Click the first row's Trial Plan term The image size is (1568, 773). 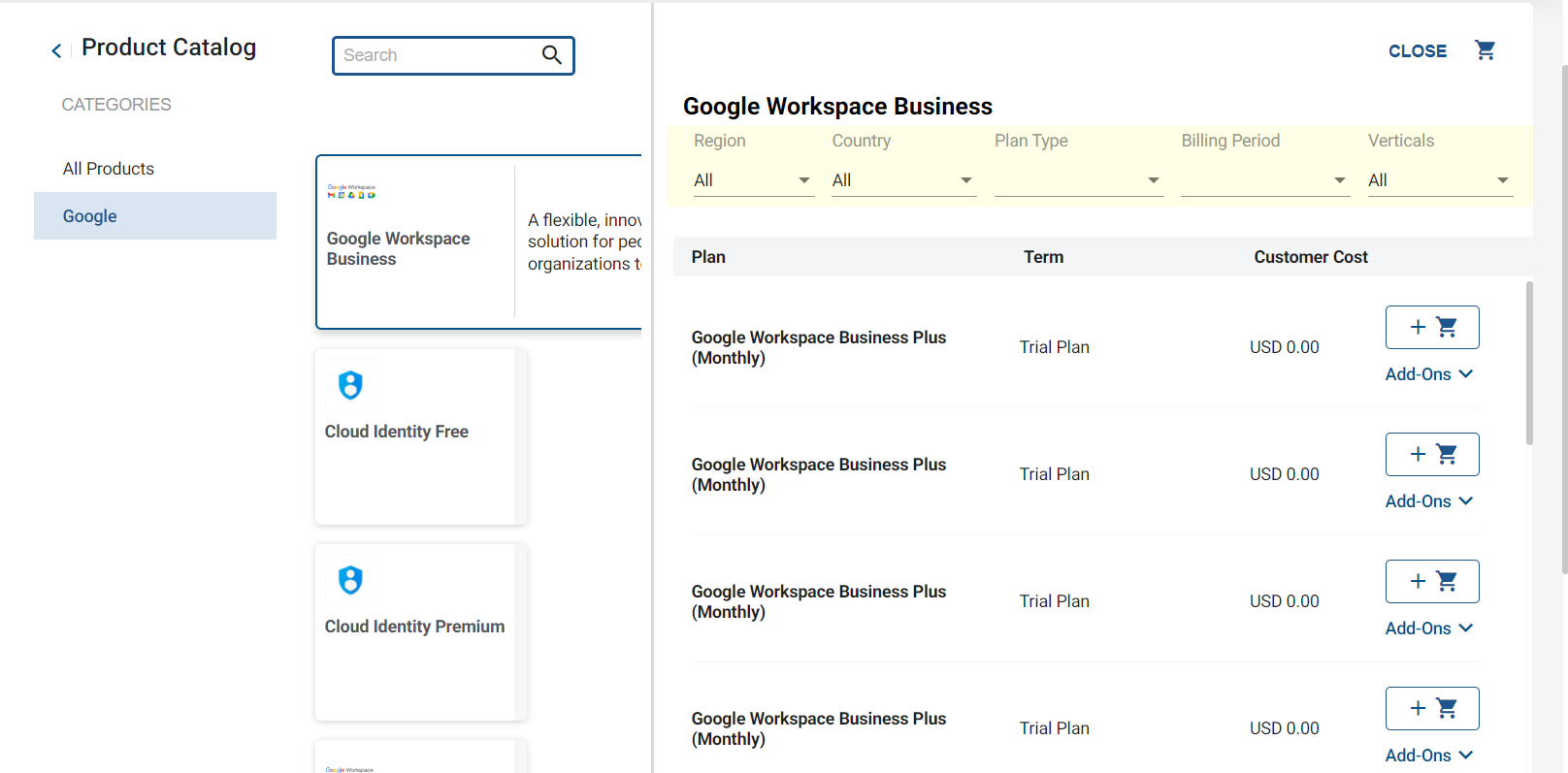1055,347
